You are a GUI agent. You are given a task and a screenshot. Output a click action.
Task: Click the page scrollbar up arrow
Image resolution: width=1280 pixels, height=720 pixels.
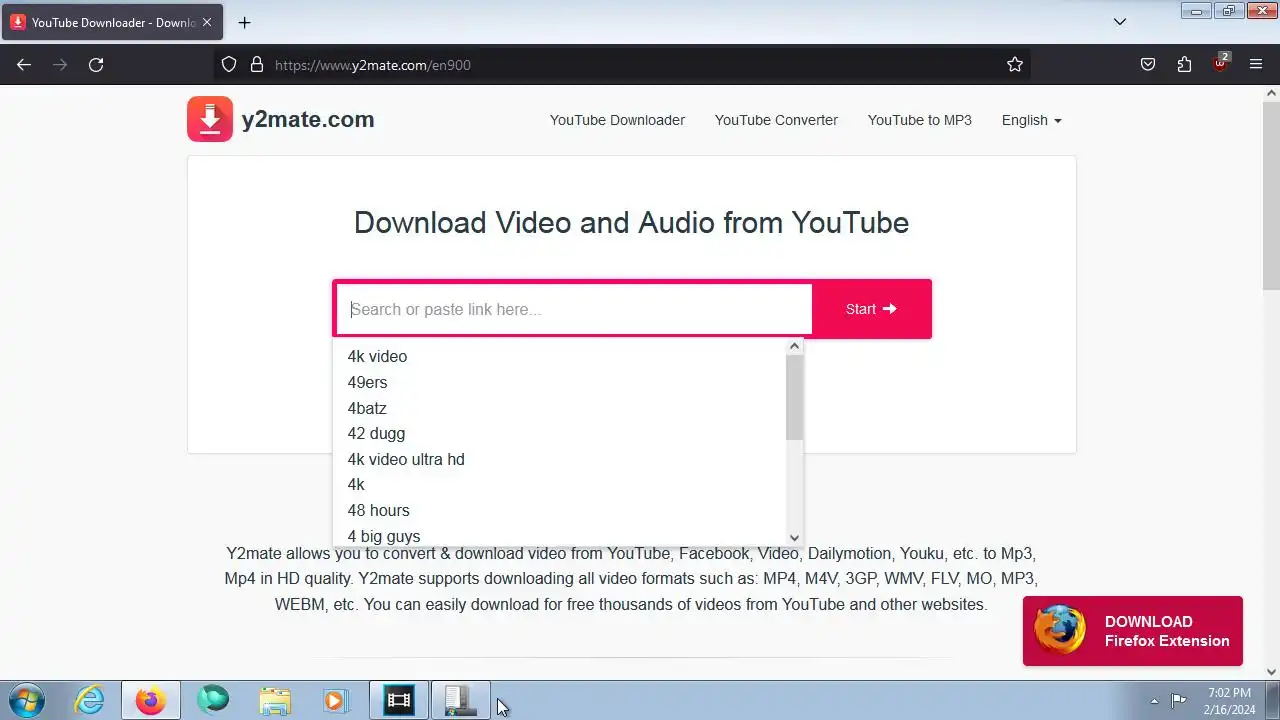point(1271,93)
